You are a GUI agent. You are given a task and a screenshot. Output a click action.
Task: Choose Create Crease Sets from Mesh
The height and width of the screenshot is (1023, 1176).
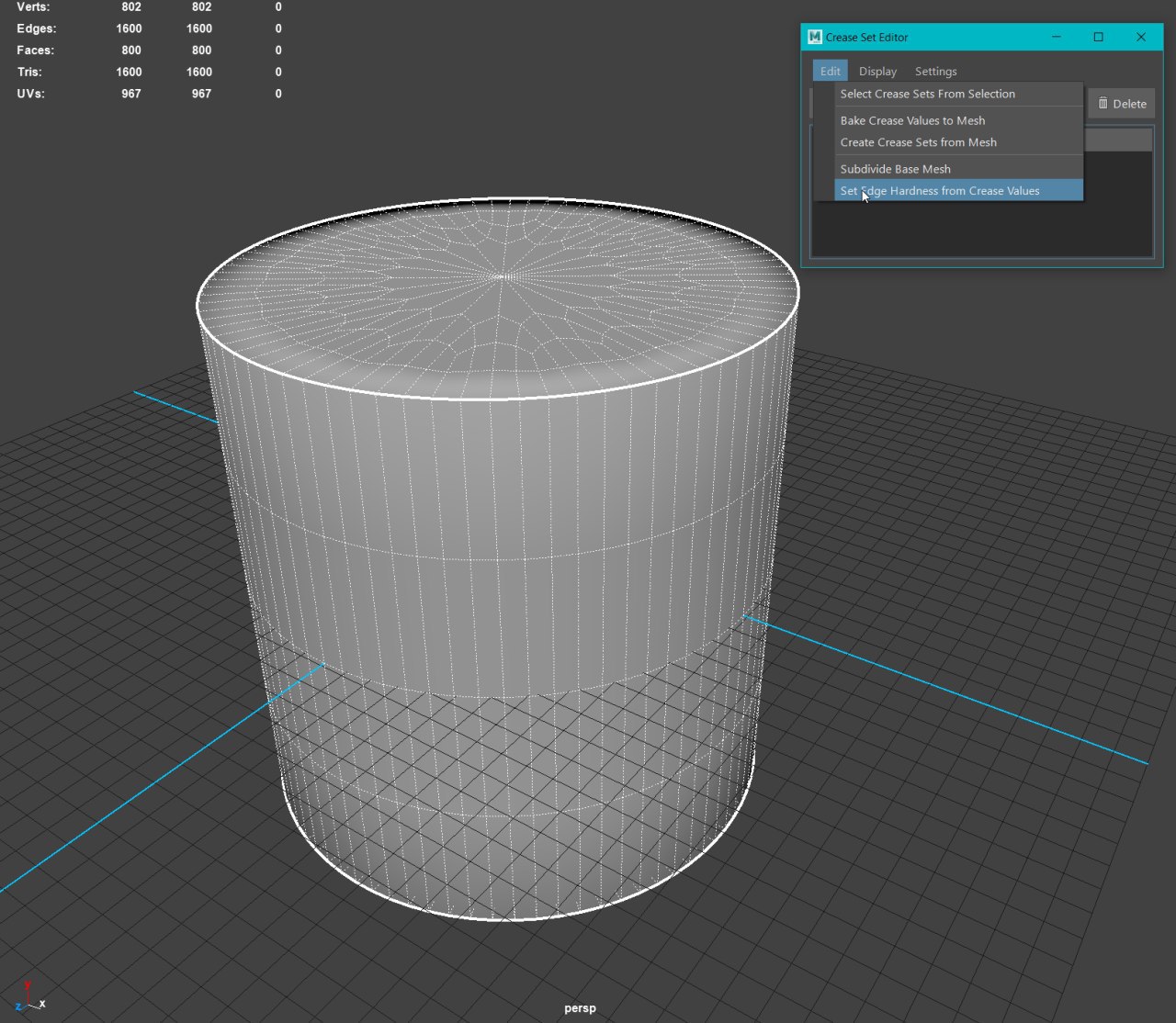(918, 142)
